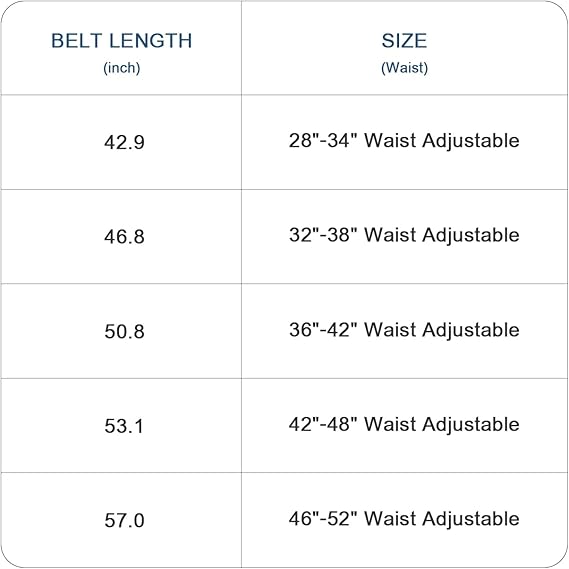This screenshot has width=569, height=569.
Task: Click the 57.0 belt length cell
Action: (x=124, y=520)
